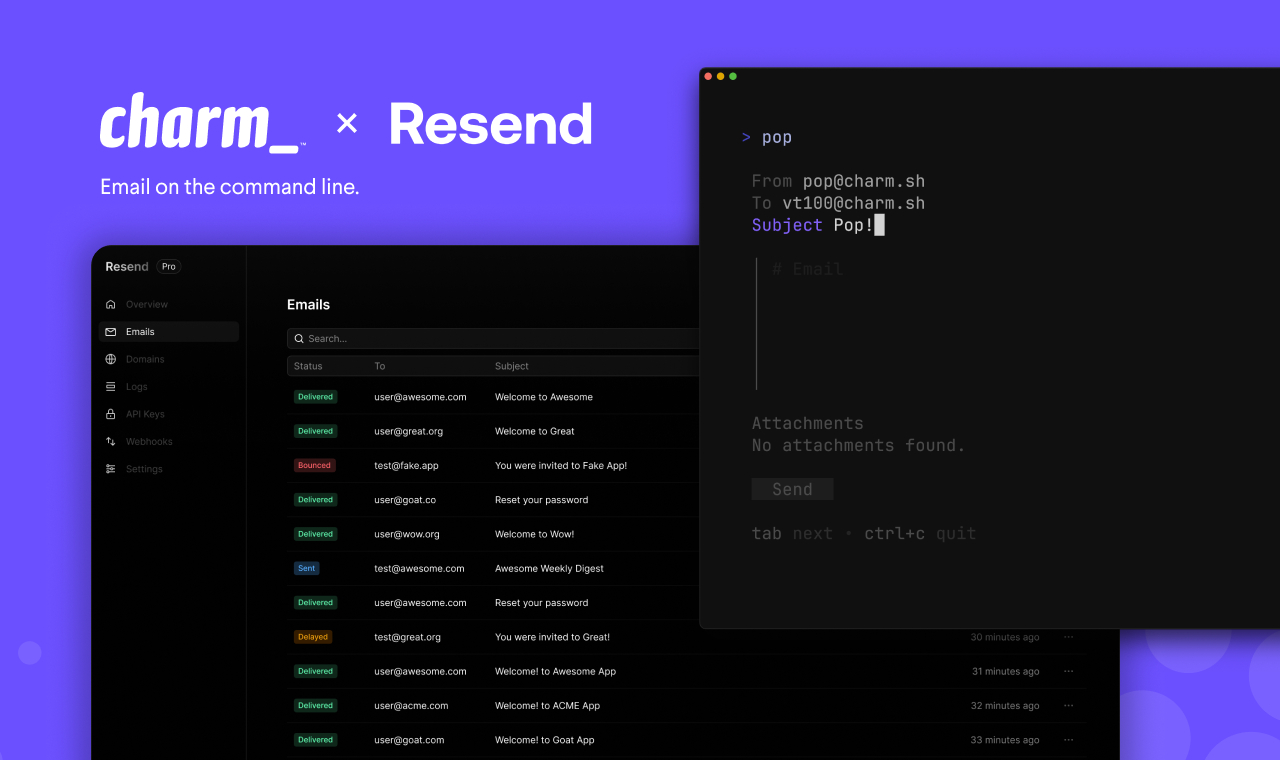Click the To column header
The image size is (1280, 760).
(380, 366)
